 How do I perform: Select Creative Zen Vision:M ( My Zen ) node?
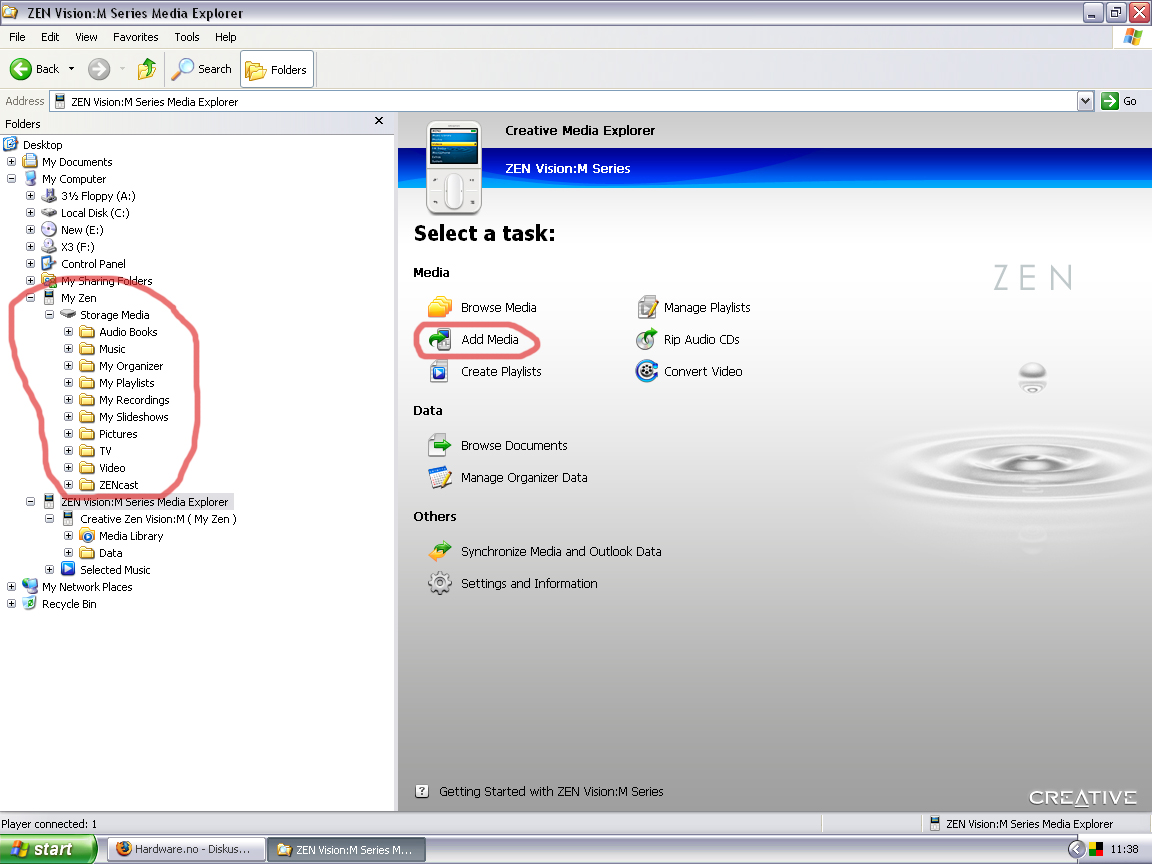[x=158, y=519]
